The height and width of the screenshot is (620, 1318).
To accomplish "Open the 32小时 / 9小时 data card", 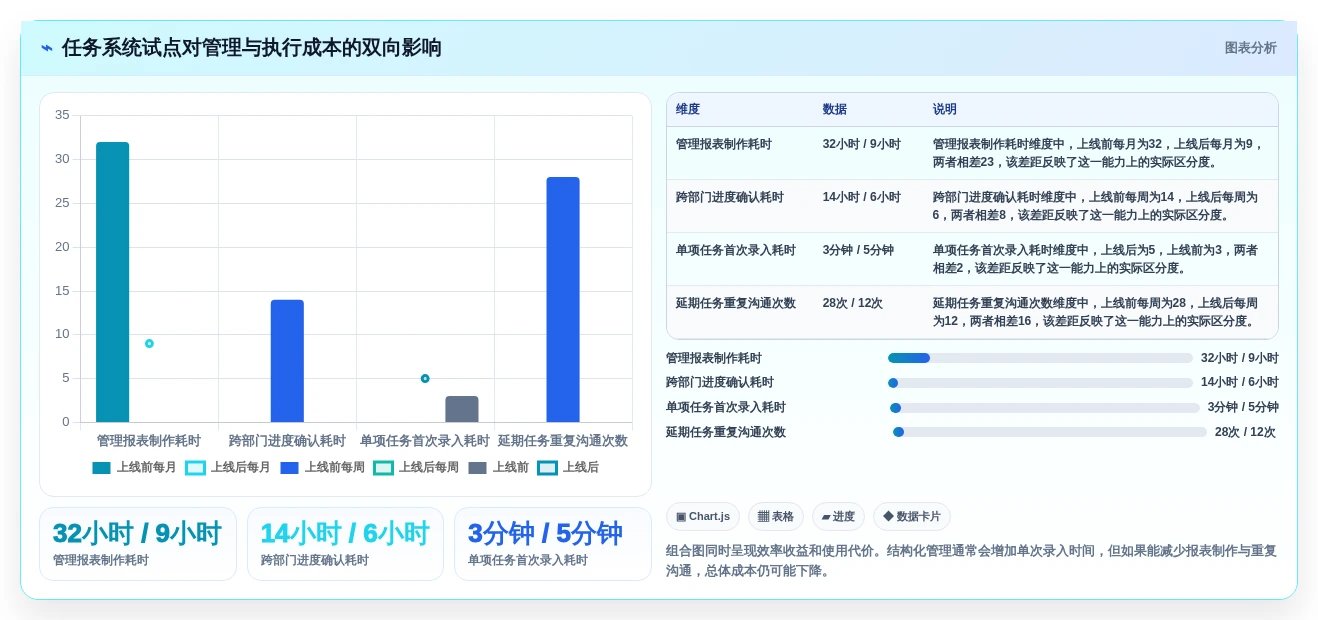I will [x=138, y=544].
